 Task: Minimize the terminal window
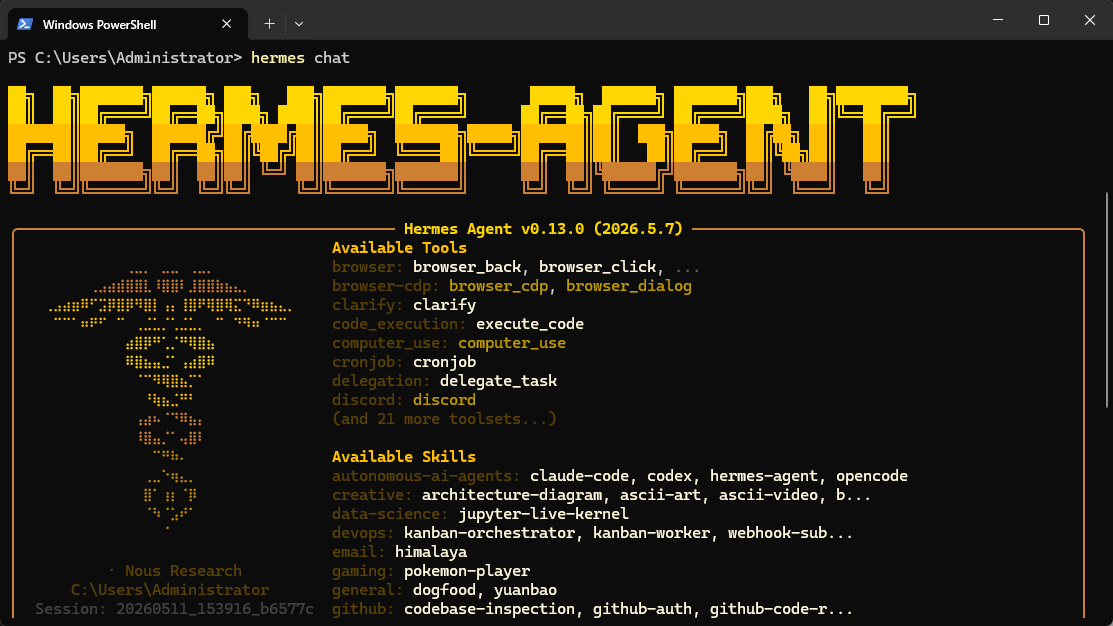[998, 20]
